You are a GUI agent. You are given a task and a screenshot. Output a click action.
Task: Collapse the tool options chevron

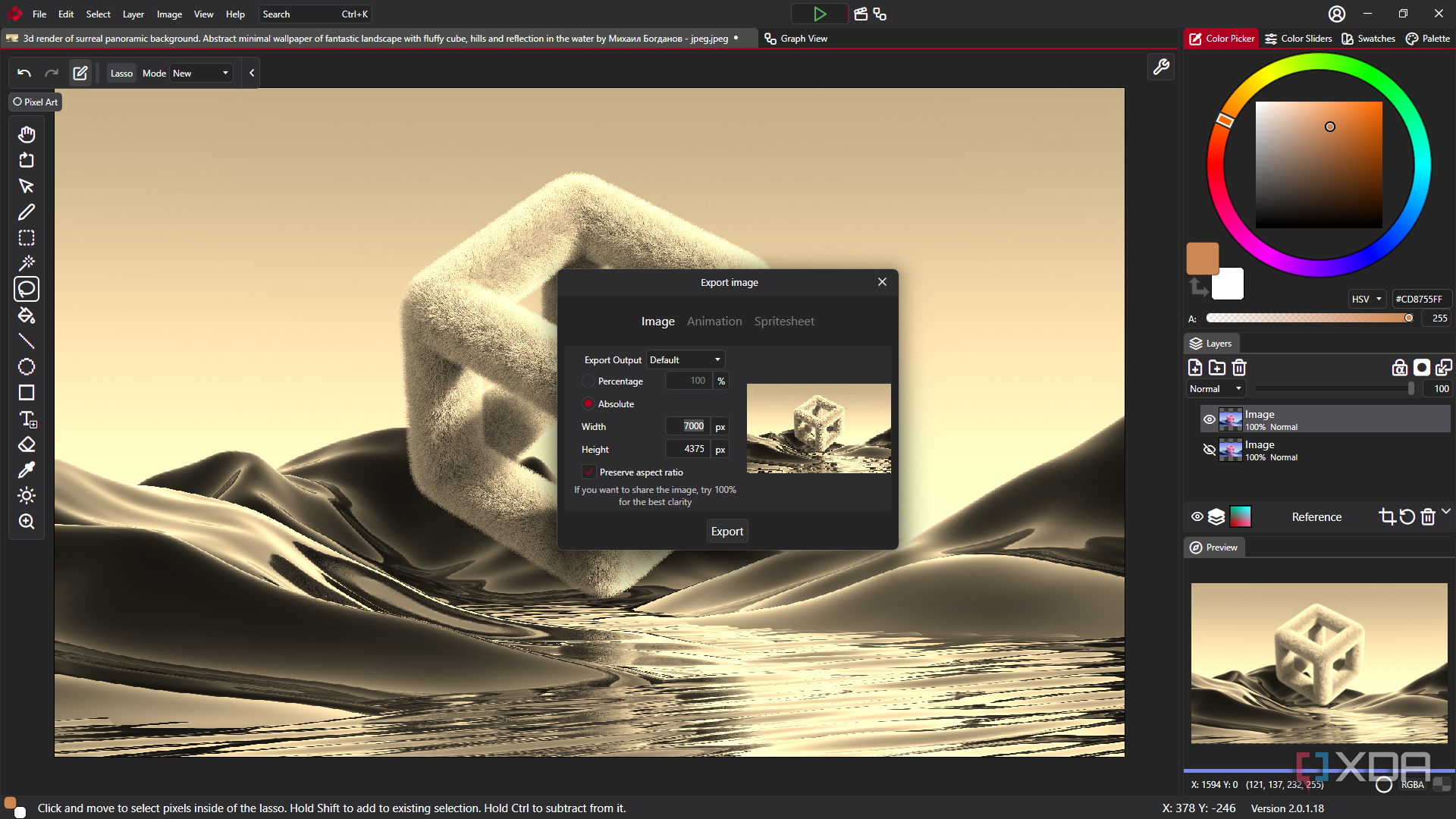pos(252,73)
